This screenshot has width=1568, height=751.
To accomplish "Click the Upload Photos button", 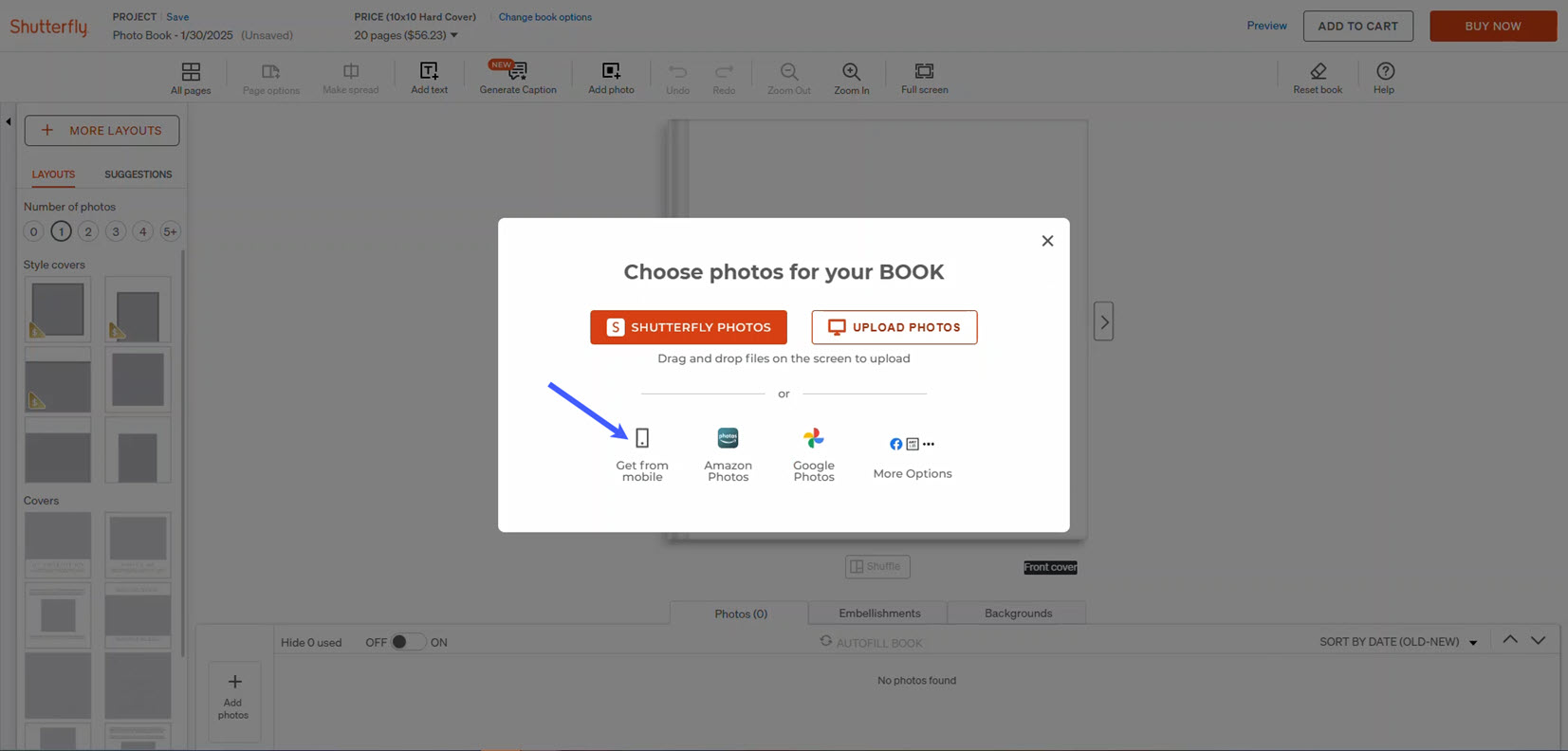I will [x=894, y=327].
